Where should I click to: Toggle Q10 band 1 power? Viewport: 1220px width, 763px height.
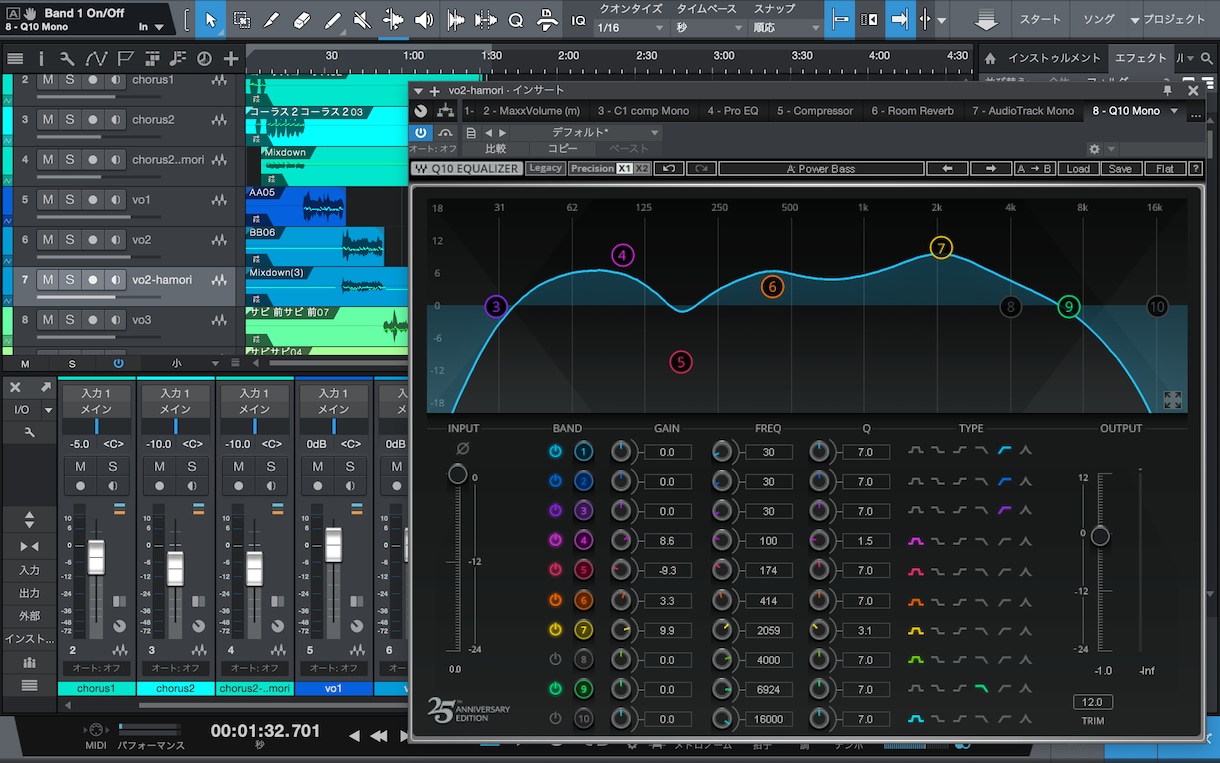(555, 452)
